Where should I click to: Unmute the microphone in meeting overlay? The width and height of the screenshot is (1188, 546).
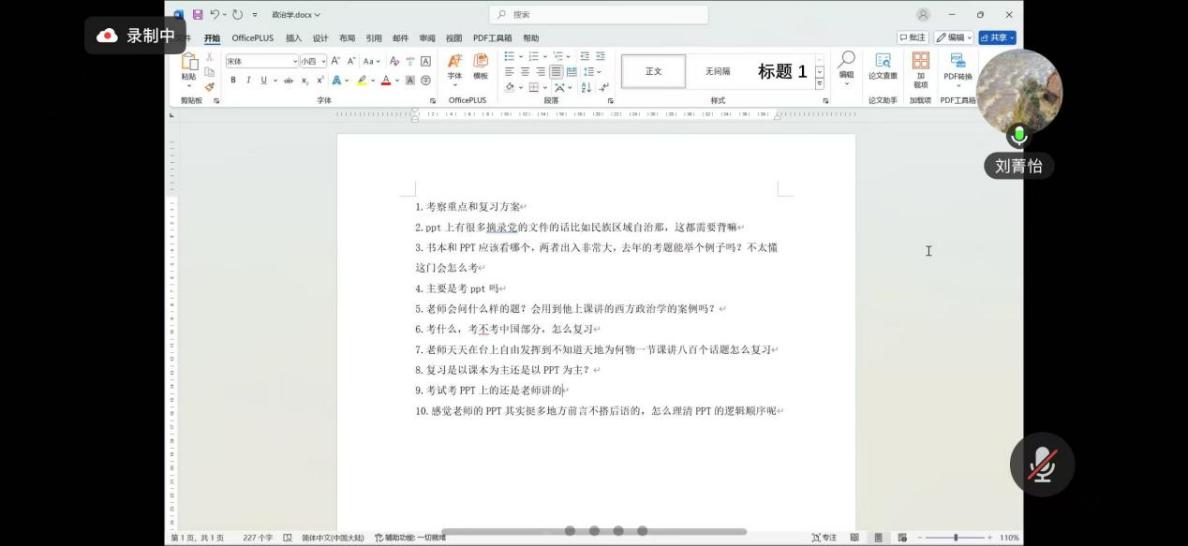[1042, 464]
